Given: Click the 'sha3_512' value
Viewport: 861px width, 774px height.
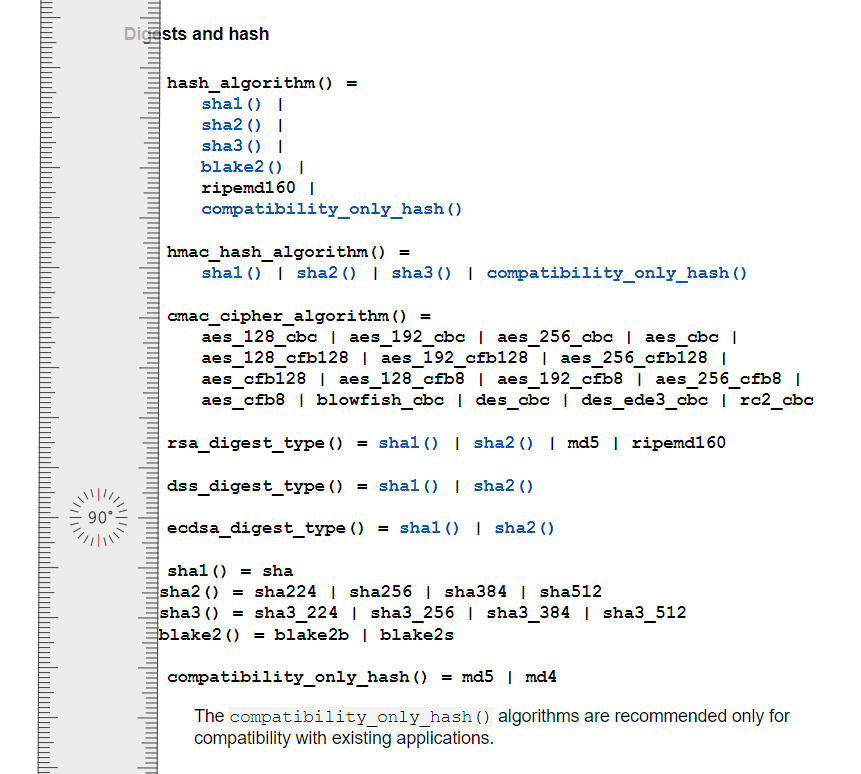Looking at the screenshot, I should coord(645,613).
